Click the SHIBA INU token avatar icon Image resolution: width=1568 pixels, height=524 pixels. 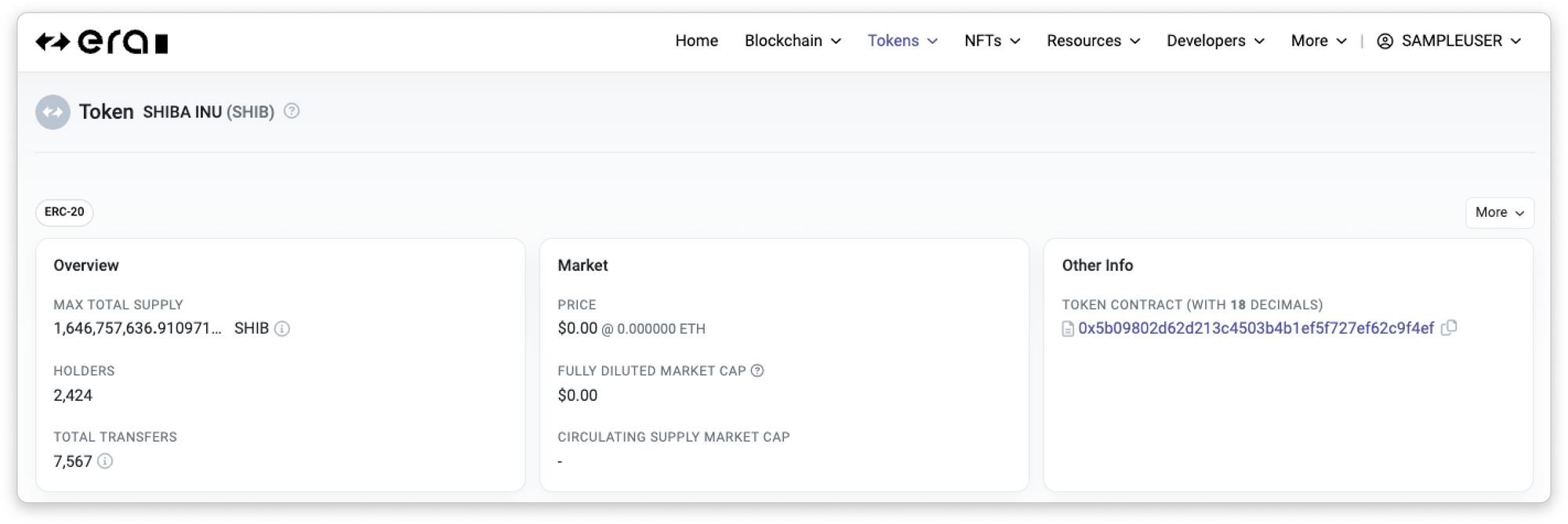[x=53, y=112]
